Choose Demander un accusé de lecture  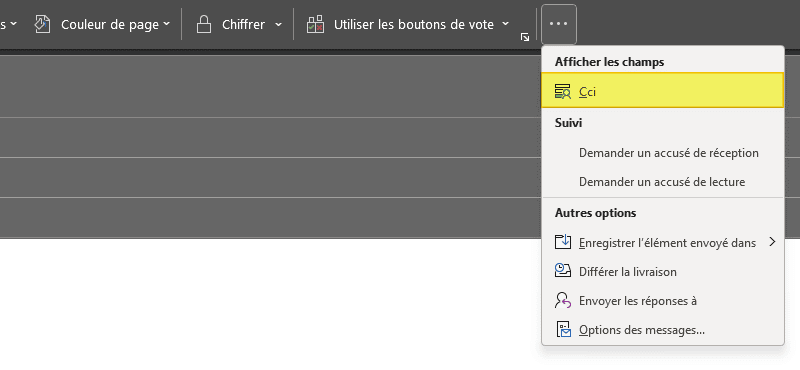pyautogui.click(x=662, y=182)
